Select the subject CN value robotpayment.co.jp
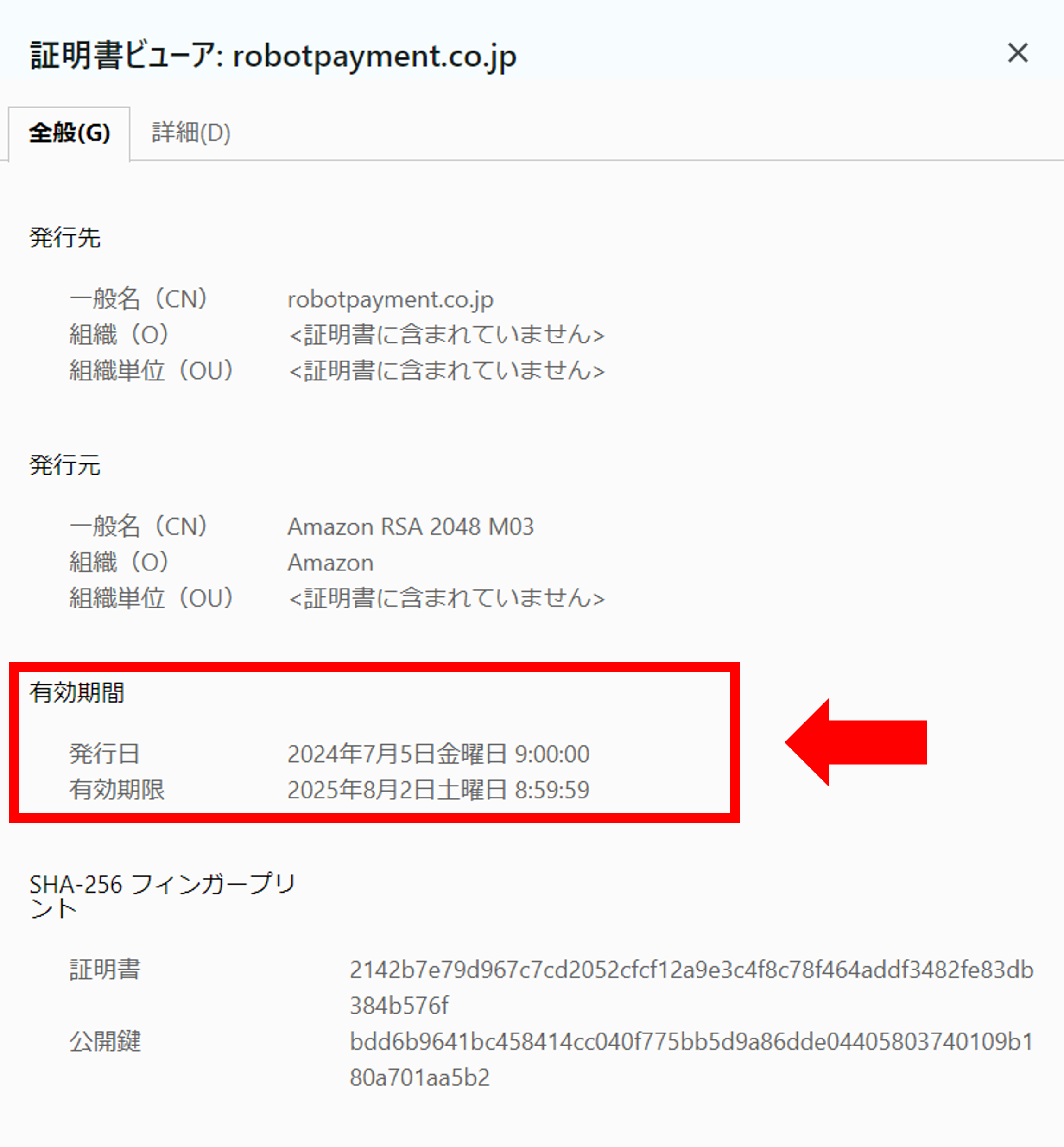 [390, 299]
